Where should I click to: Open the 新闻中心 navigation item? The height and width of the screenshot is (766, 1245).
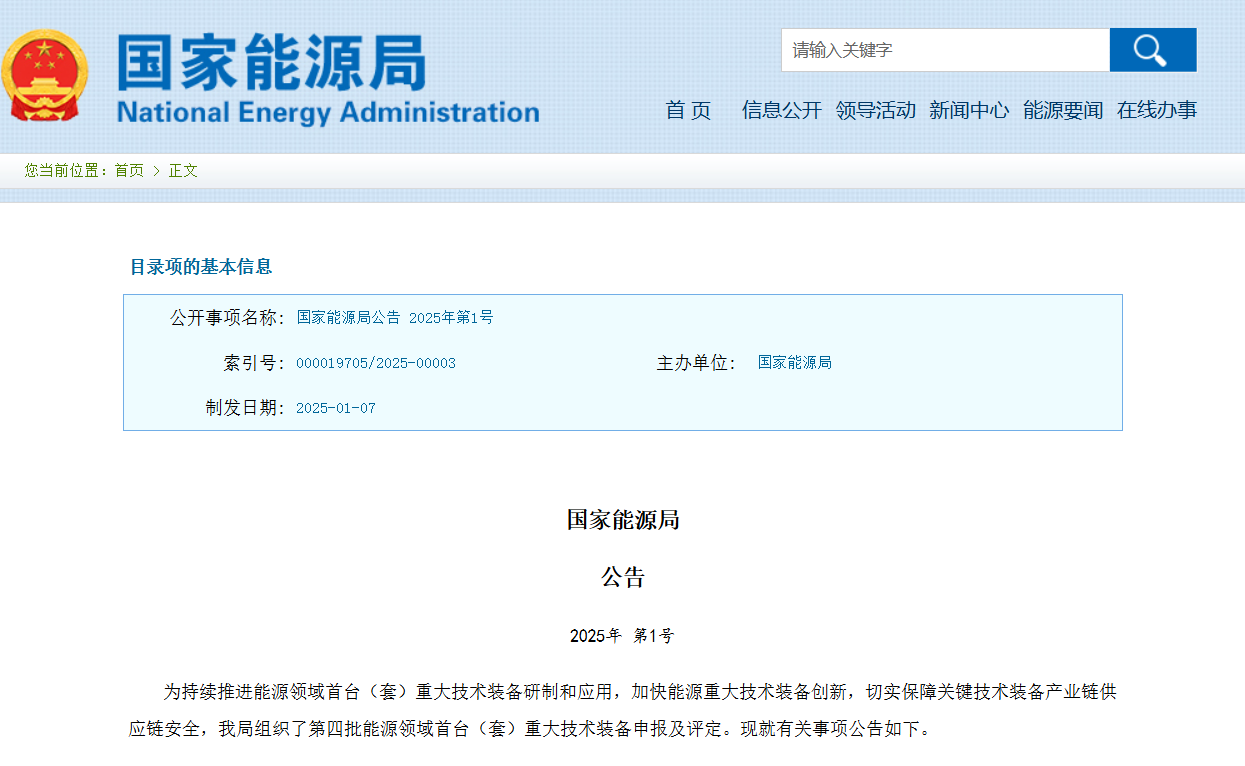pyautogui.click(x=969, y=110)
